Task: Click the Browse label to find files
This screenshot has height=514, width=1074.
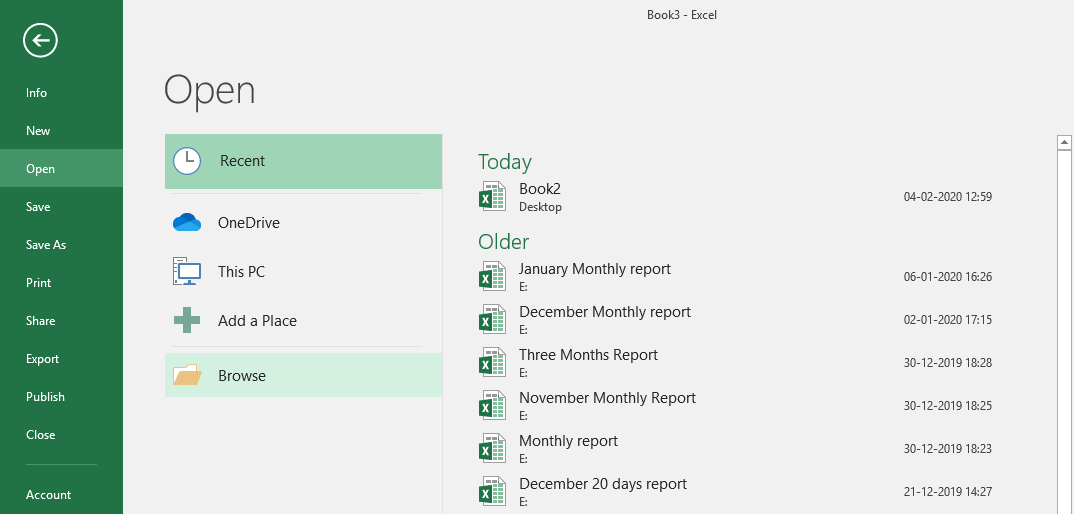Action: point(242,376)
